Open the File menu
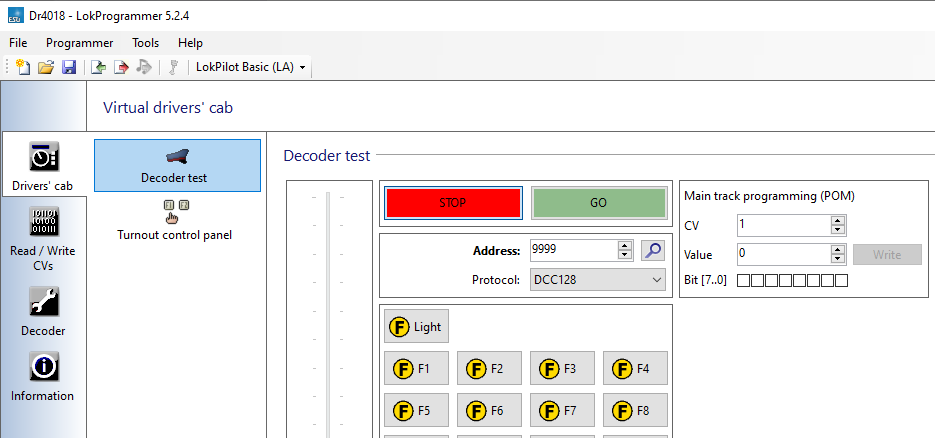The image size is (935, 438). click(x=18, y=43)
